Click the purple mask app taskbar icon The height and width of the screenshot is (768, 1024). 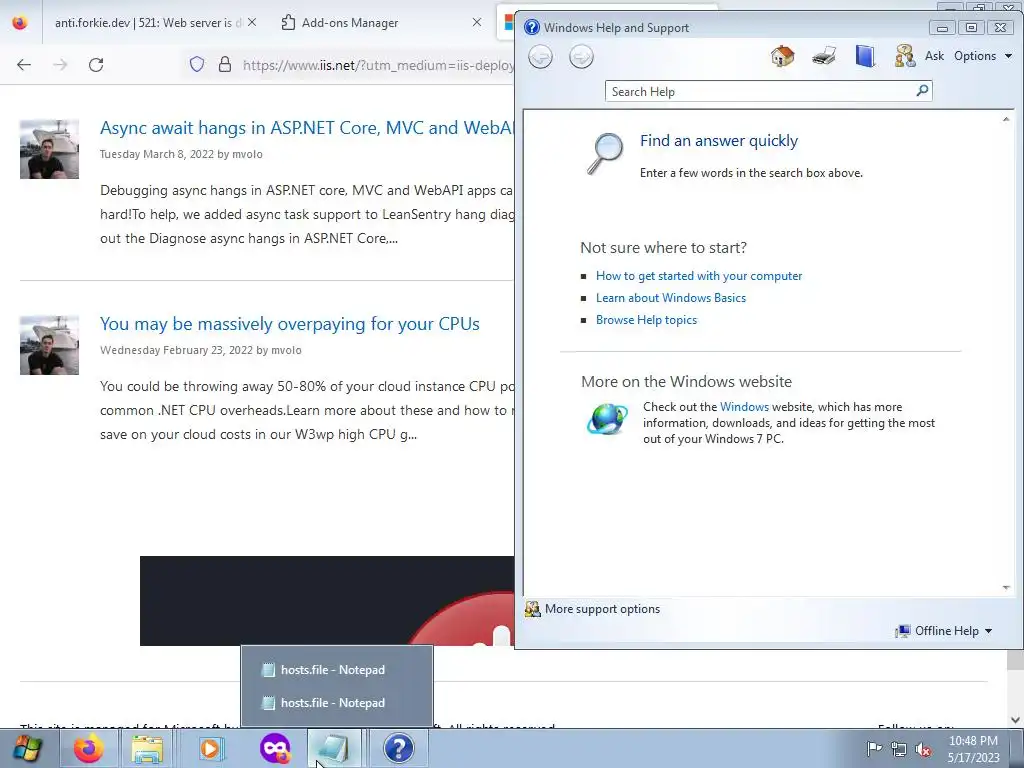(x=274, y=748)
